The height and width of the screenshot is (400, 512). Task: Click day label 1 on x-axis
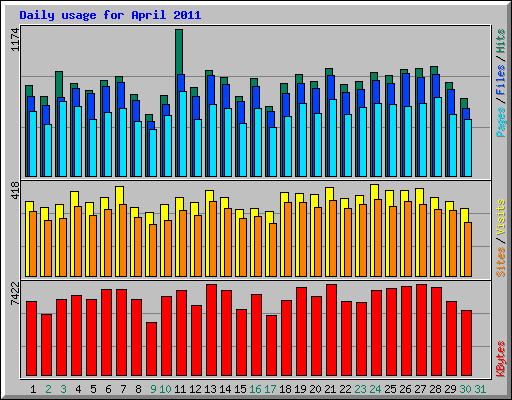(33, 389)
